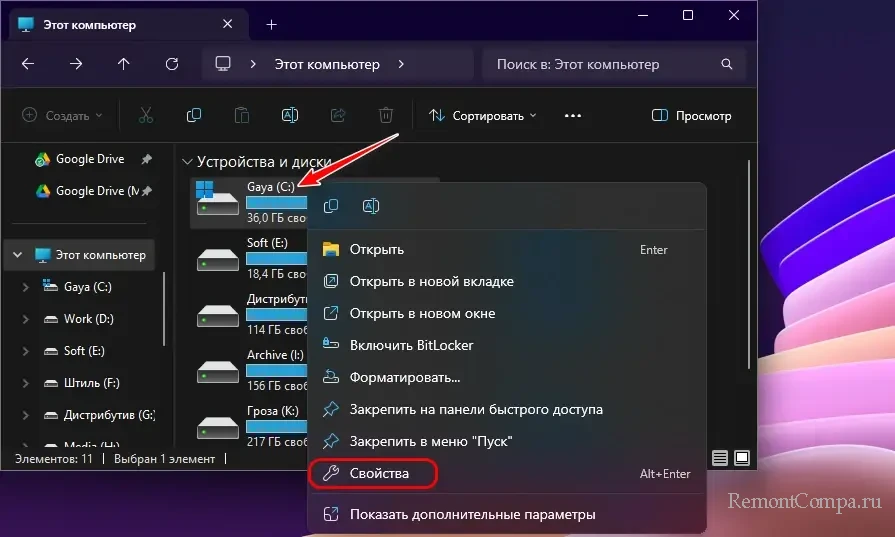The width and height of the screenshot is (895, 537).
Task: Switch to large thumbnails view in status bar
Action: pos(741,458)
